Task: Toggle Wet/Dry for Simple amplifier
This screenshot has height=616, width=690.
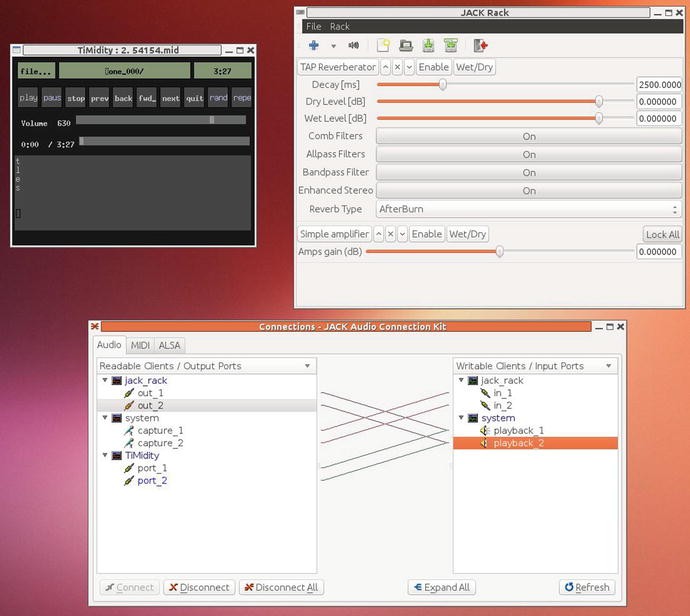Action: [467, 234]
